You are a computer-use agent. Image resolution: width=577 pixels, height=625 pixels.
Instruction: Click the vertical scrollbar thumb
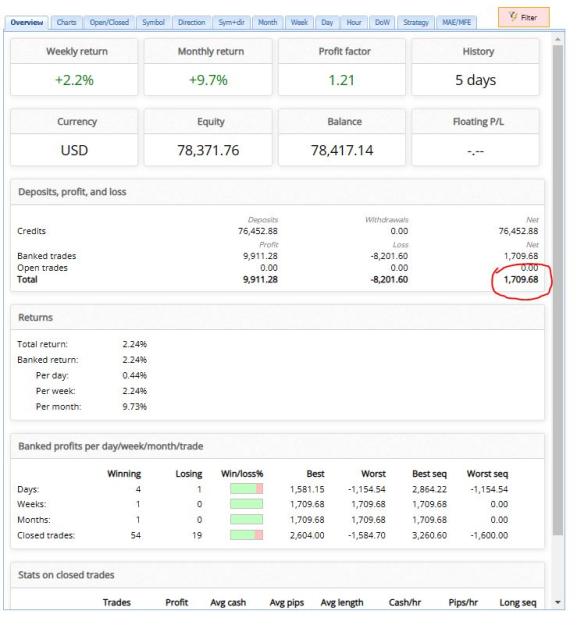[x=558, y=290]
